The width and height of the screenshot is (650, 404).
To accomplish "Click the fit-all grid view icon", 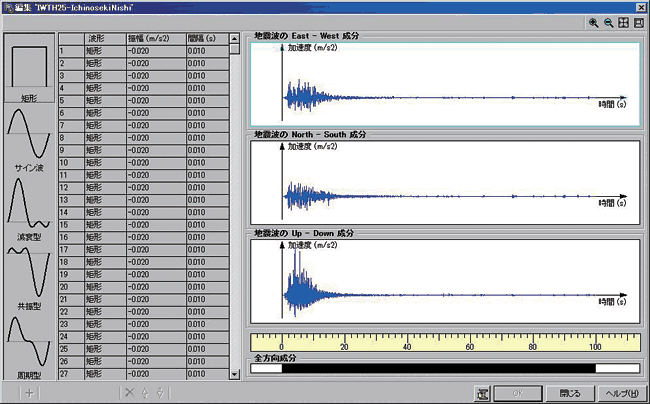I will click(622, 22).
